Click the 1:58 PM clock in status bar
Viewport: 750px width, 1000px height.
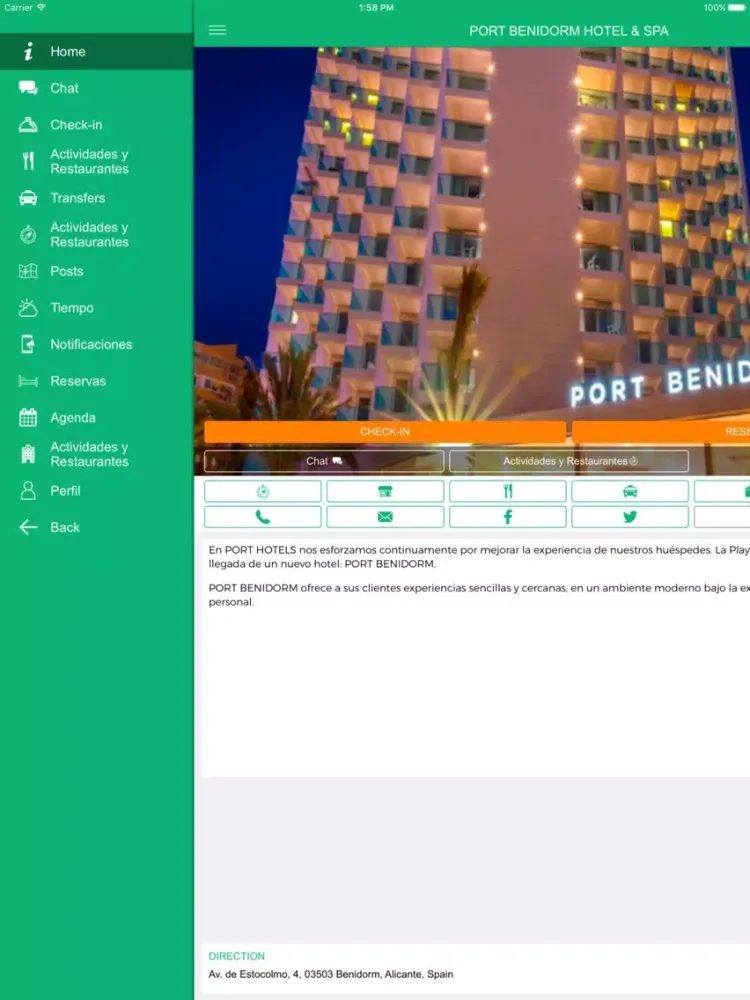tap(376, 8)
